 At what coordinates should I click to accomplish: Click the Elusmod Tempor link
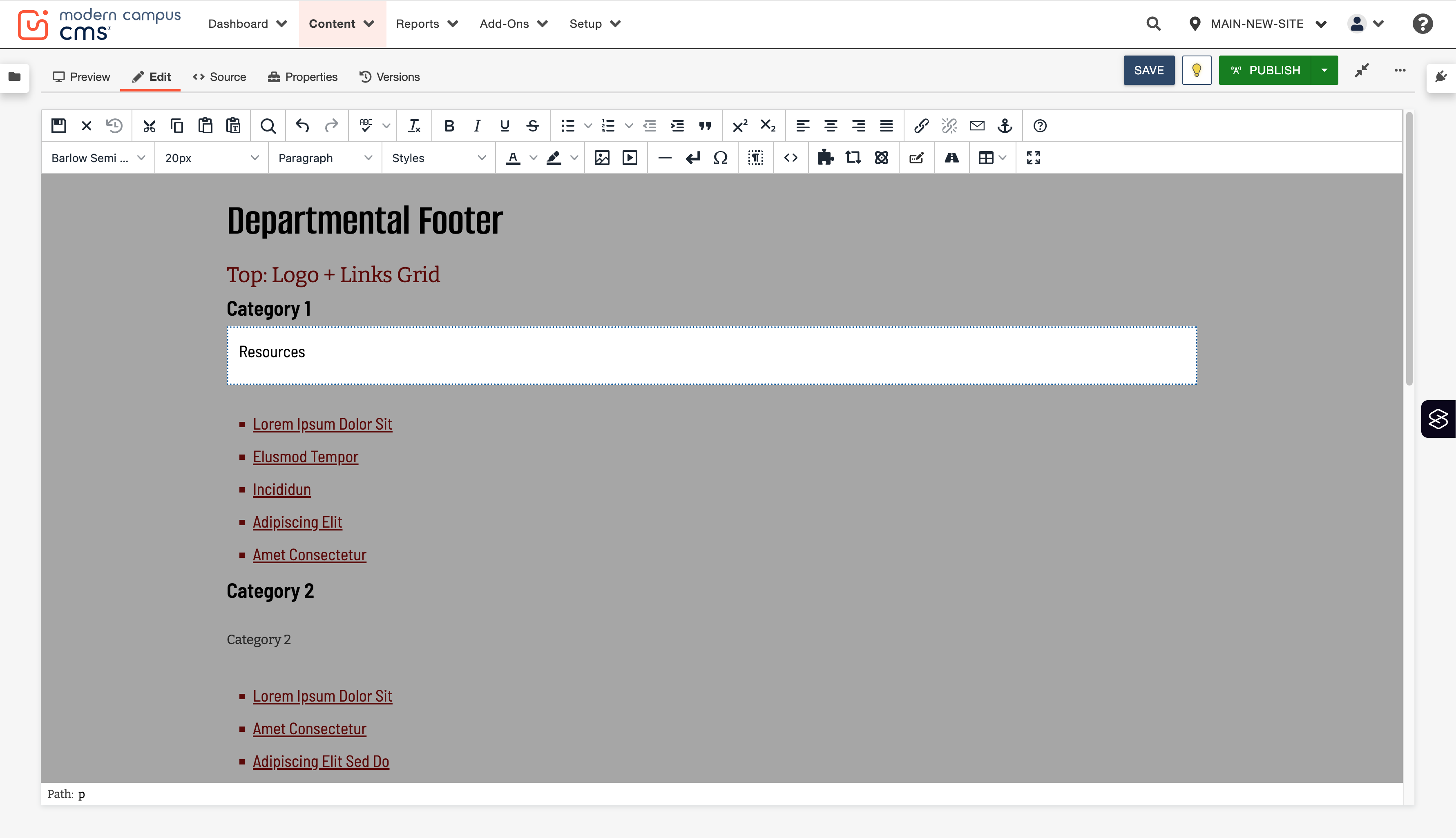point(305,457)
